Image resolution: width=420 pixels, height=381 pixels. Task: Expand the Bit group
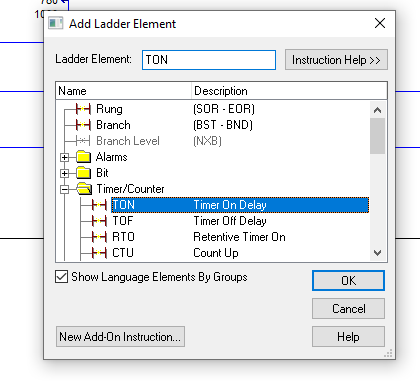(x=65, y=173)
